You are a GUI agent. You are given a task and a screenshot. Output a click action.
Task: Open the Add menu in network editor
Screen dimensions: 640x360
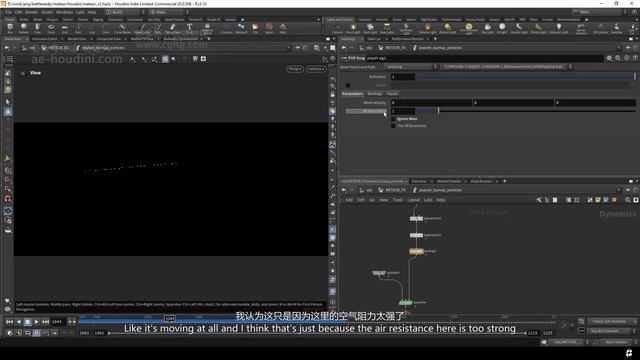pyautogui.click(x=349, y=200)
